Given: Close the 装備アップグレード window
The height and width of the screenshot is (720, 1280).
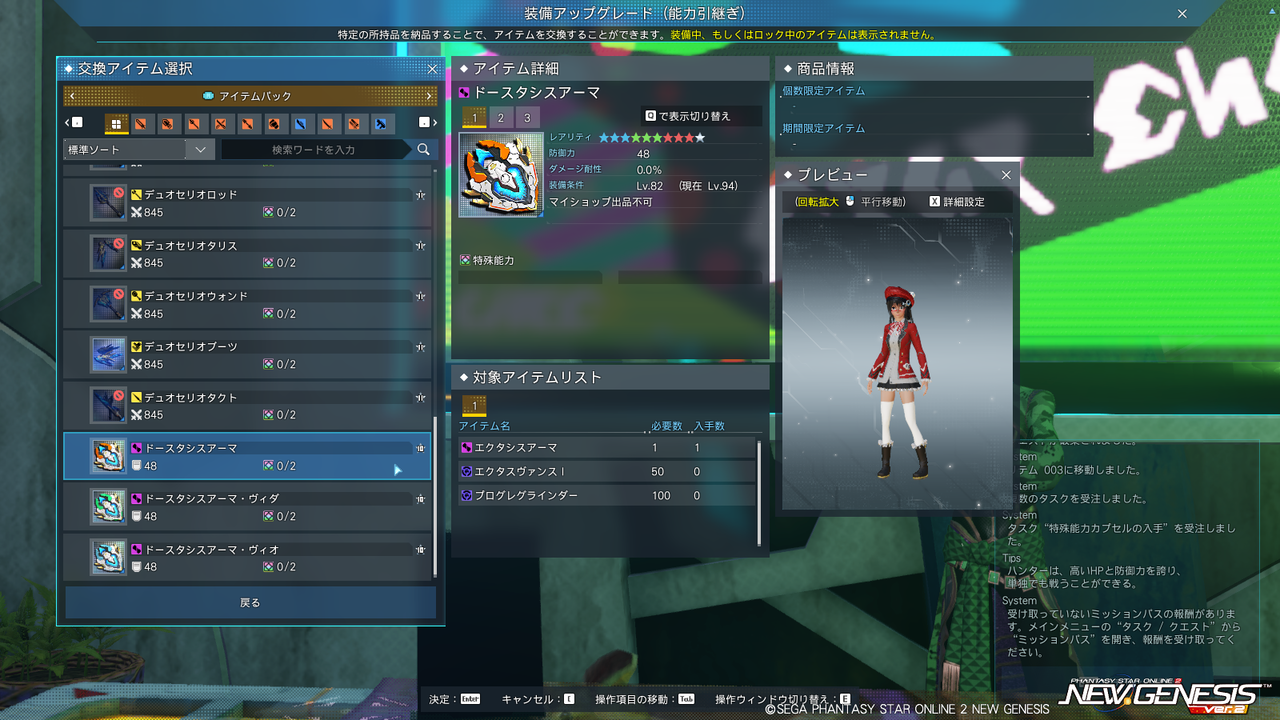Looking at the screenshot, I should click(1182, 14).
